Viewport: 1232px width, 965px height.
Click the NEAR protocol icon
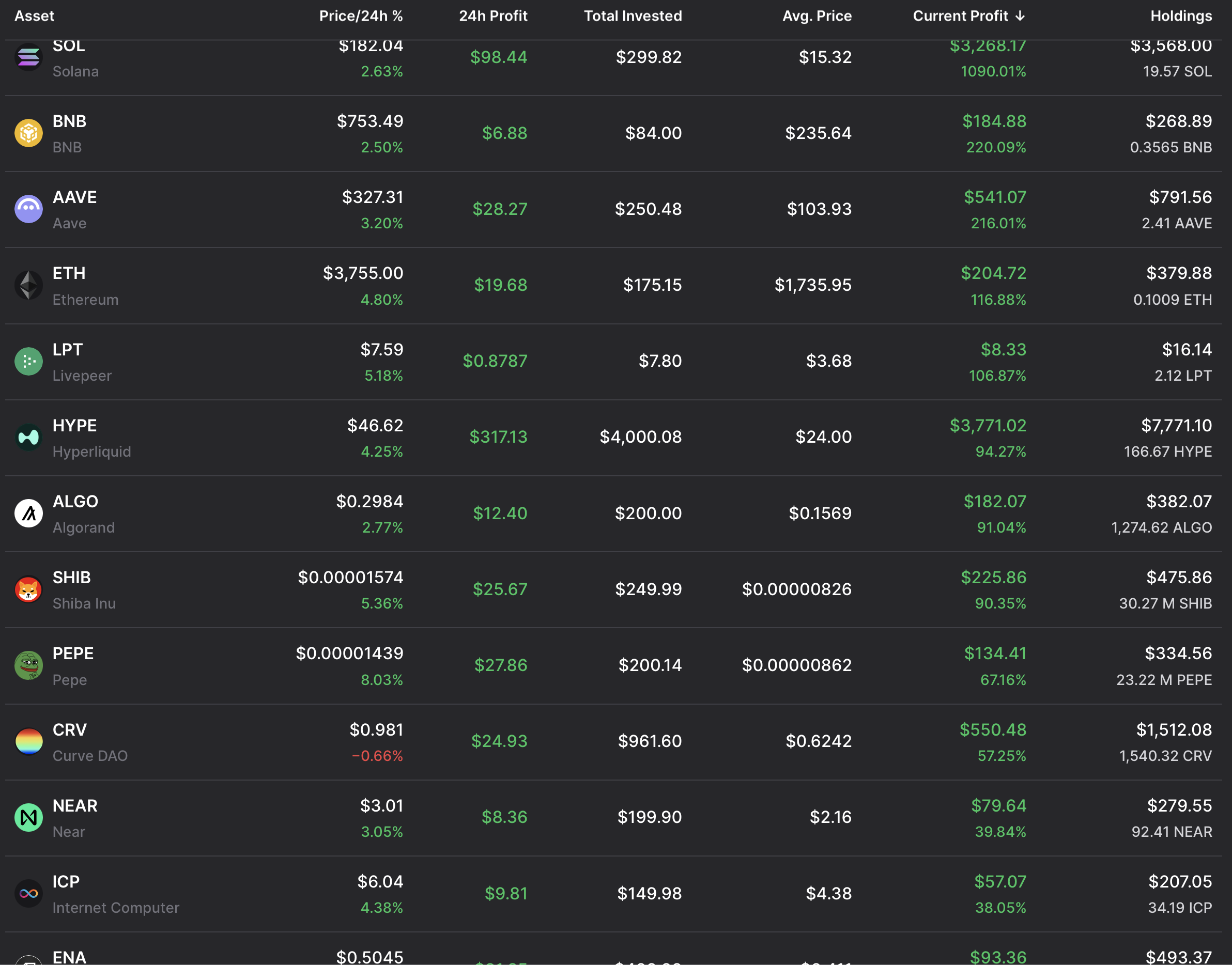coord(28,818)
